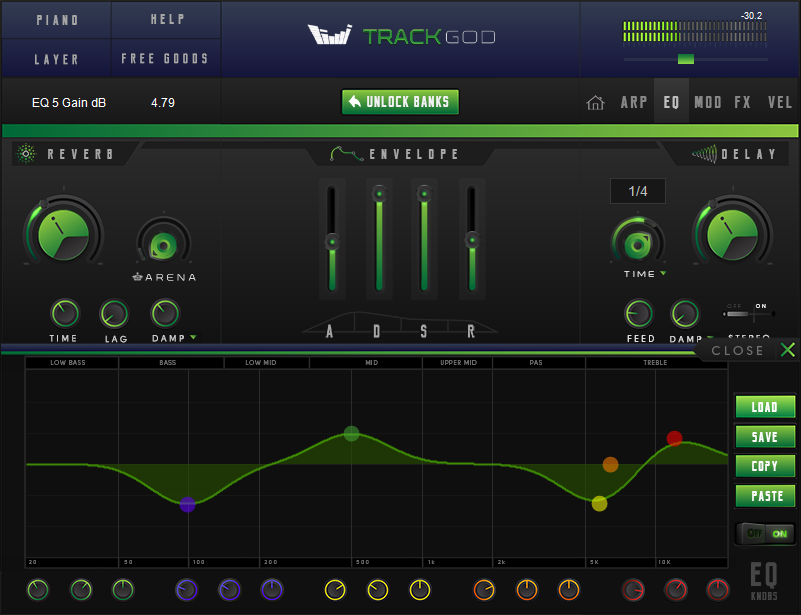Click the Delay waves icon
The image size is (801, 615).
point(704,154)
